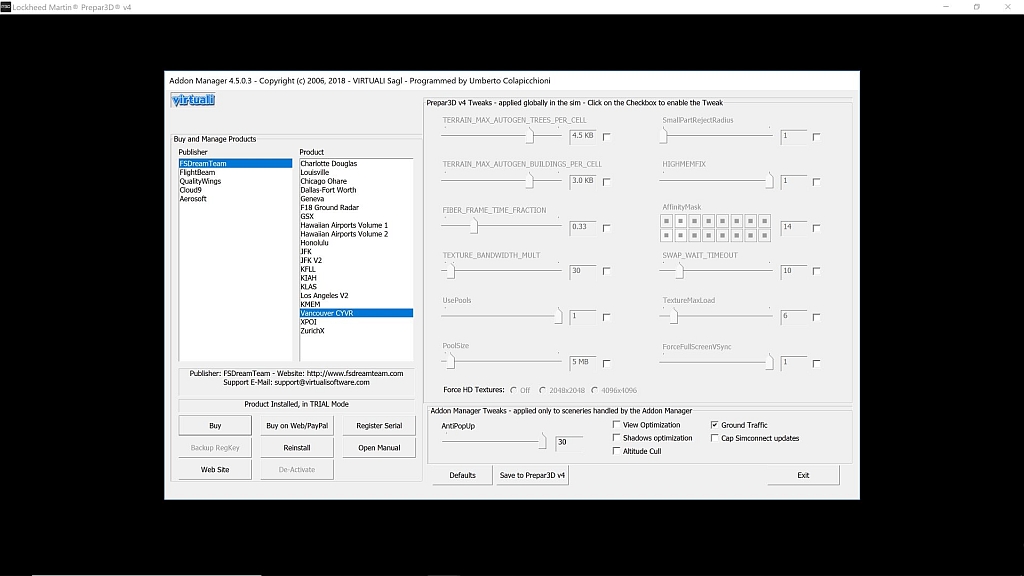Click the AntiPopUp value field

568,442
